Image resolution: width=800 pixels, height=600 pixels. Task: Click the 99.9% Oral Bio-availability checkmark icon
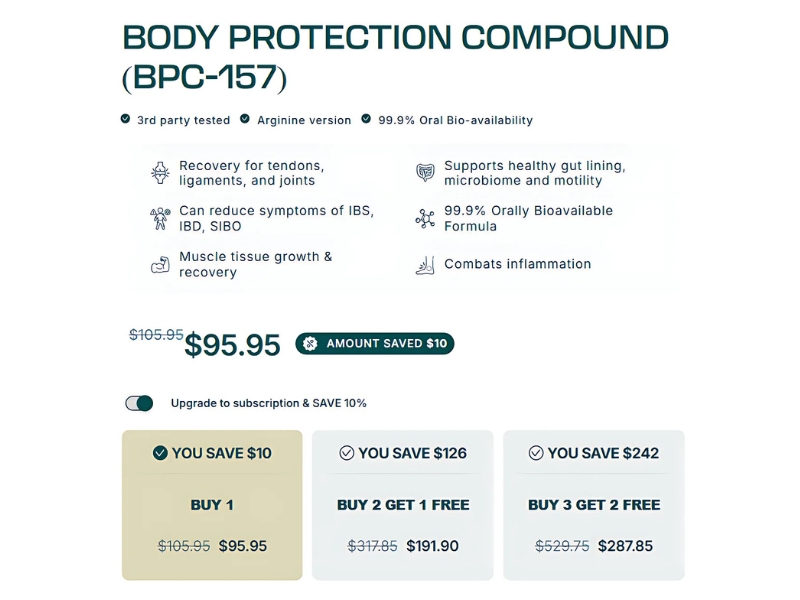366,119
